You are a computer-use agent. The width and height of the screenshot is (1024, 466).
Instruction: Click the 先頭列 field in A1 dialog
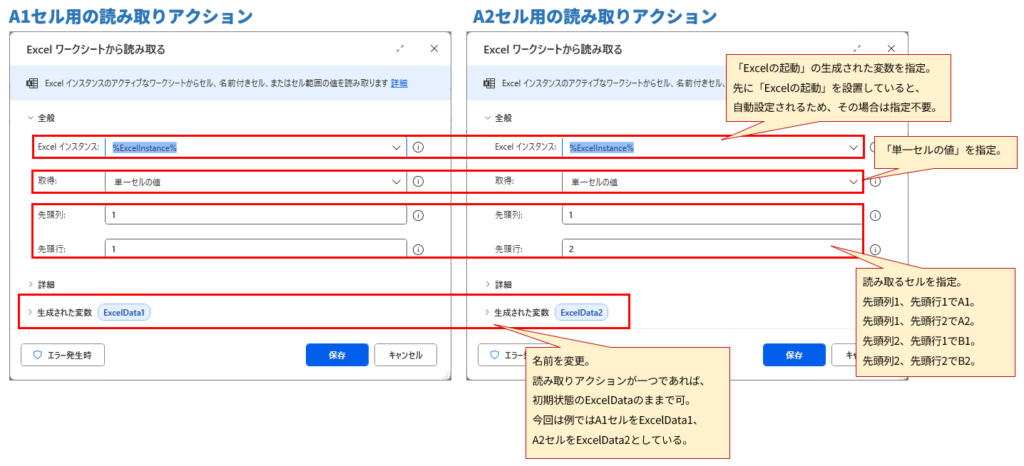[255, 215]
